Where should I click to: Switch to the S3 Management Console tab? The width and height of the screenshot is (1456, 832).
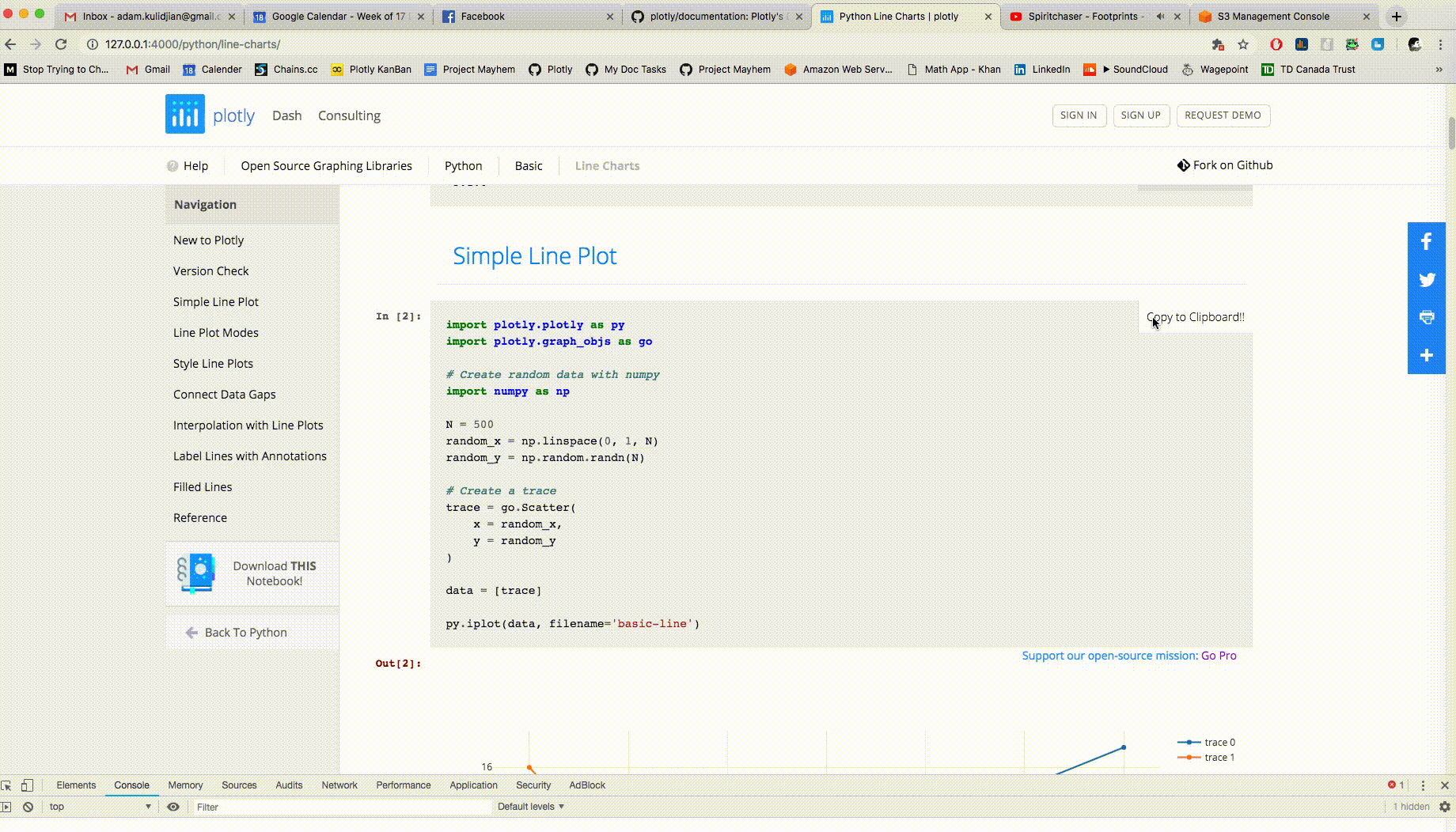pos(1284,16)
